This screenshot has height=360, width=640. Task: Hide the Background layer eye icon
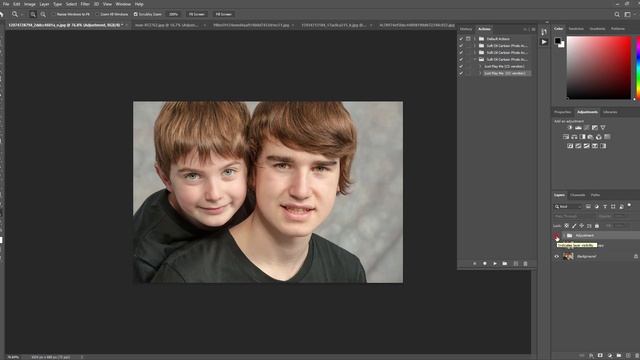tap(557, 256)
